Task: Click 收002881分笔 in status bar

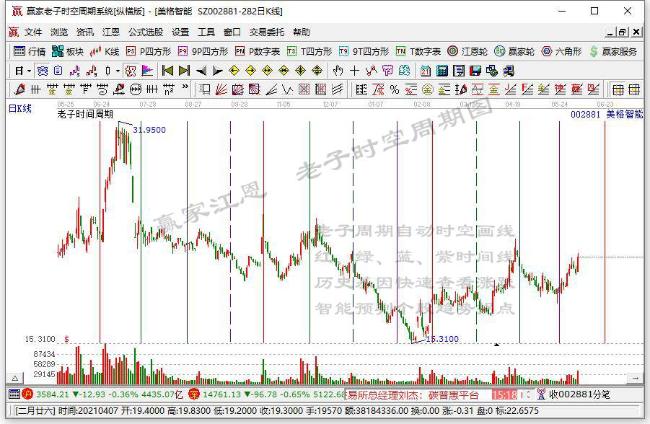Action: (x=580, y=394)
